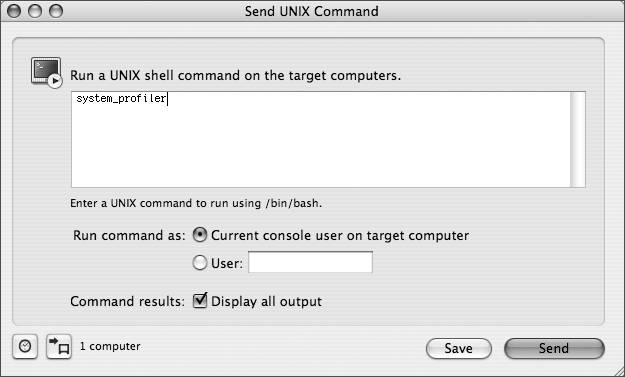Show the target computers list icon
The width and height of the screenshot is (625, 377).
(59, 346)
